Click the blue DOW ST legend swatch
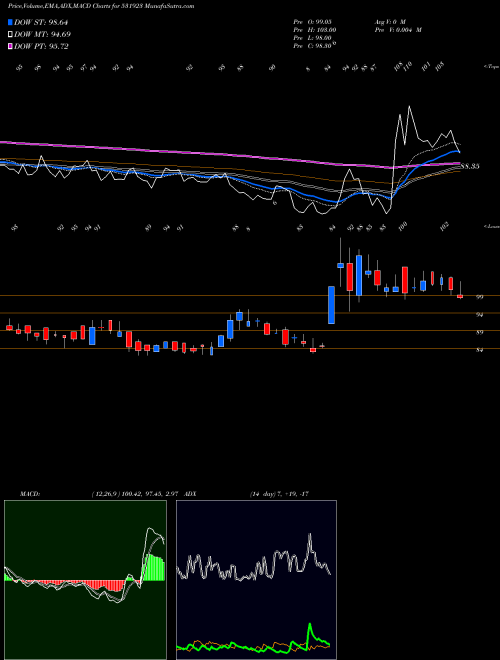Screen dimensions: 500x660 (10, 22)
